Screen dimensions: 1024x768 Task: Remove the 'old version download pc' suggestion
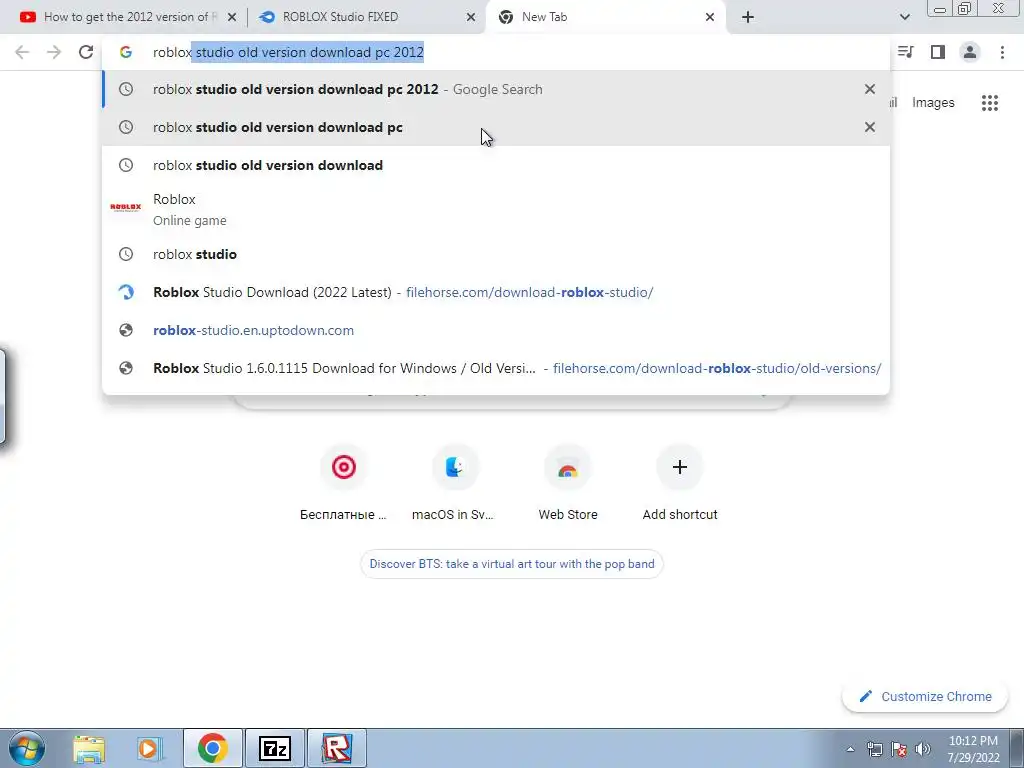pyautogui.click(x=870, y=127)
